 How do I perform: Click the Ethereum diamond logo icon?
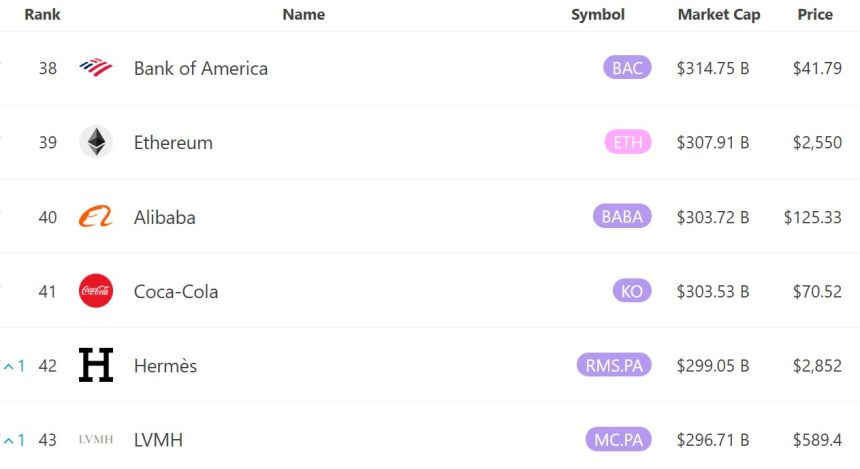click(x=96, y=142)
